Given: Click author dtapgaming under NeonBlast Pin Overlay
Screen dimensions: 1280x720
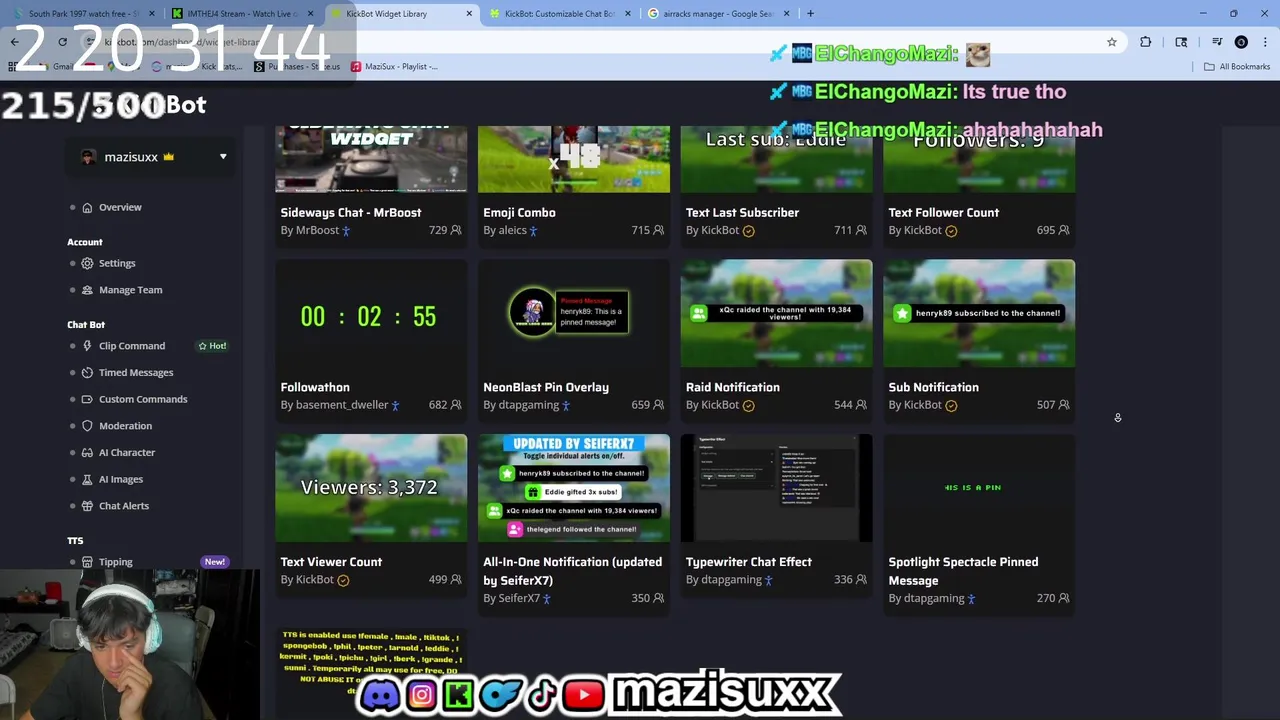Looking at the screenshot, I should (529, 405).
